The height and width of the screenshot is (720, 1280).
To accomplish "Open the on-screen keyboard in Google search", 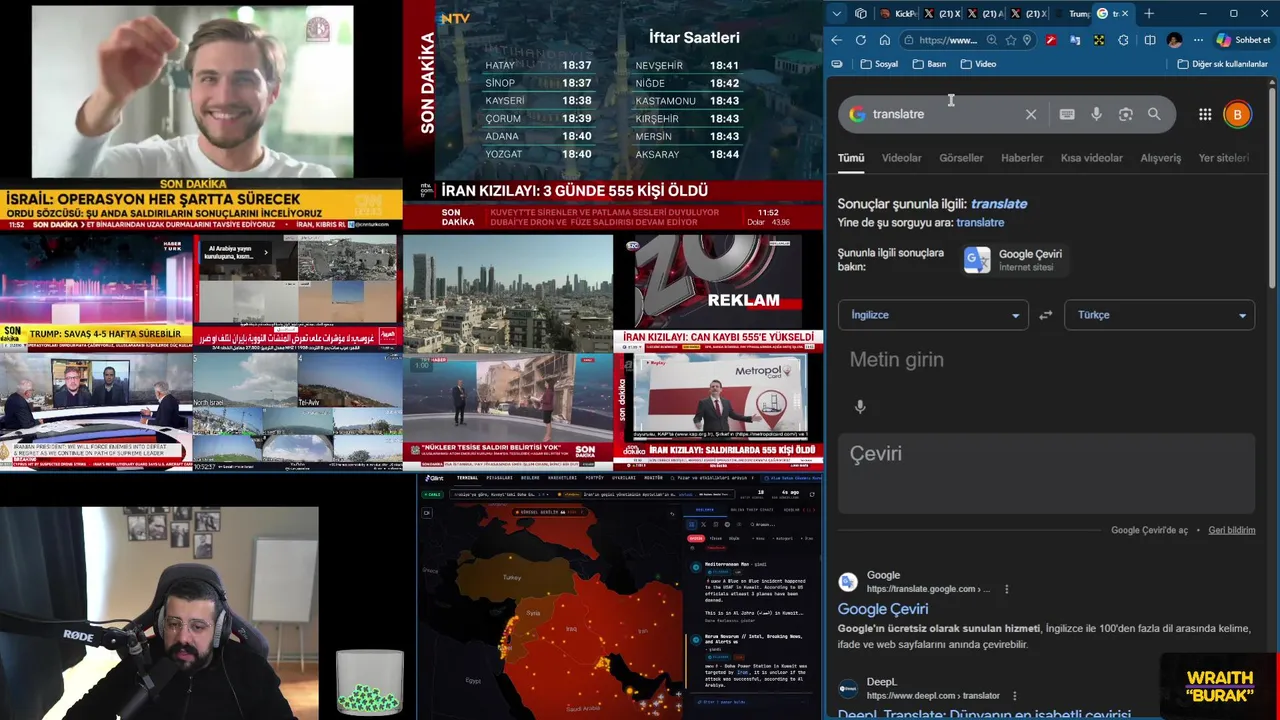I will (1067, 114).
